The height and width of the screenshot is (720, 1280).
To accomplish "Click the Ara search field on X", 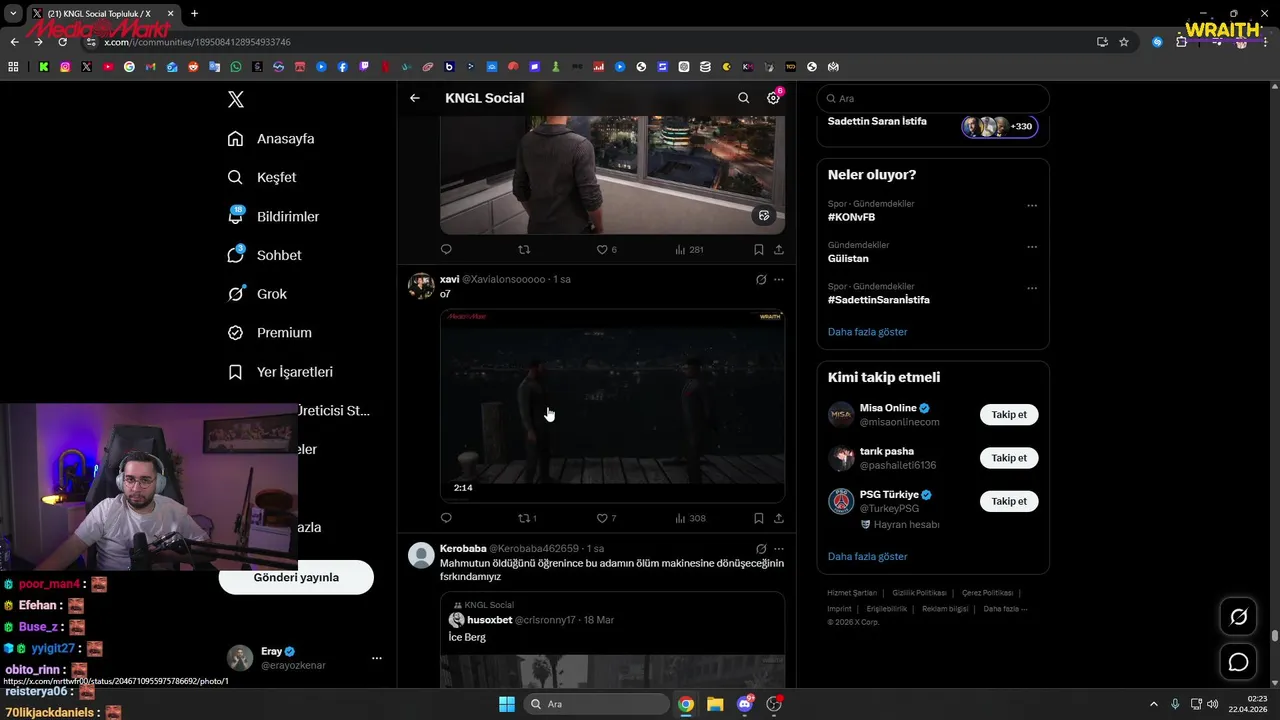I will (x=933, y=99).
